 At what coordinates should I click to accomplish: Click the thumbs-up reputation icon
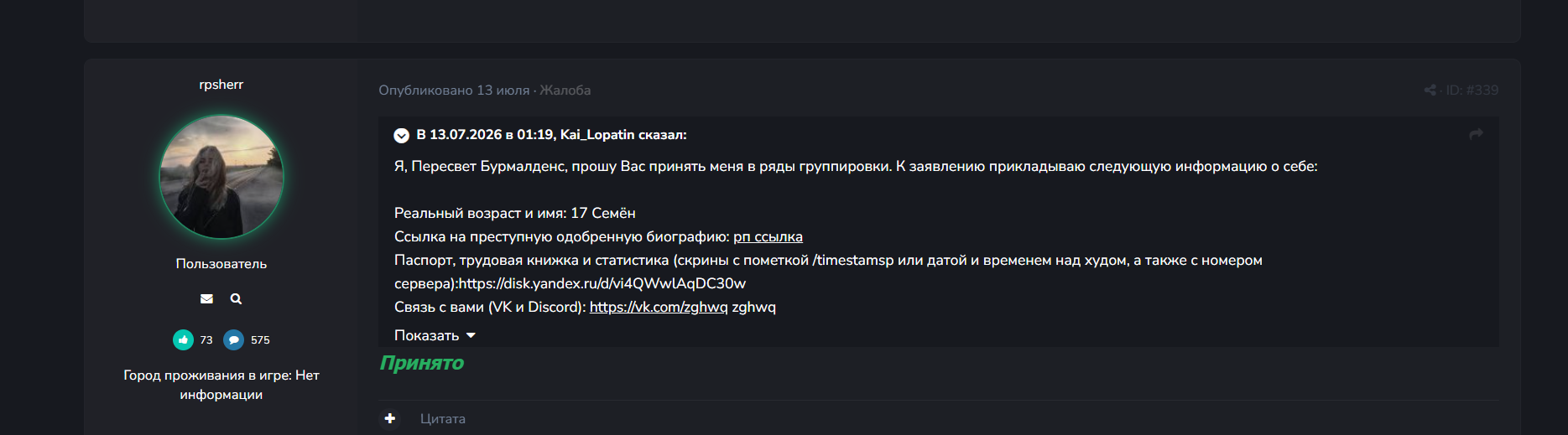coord(183,339)
